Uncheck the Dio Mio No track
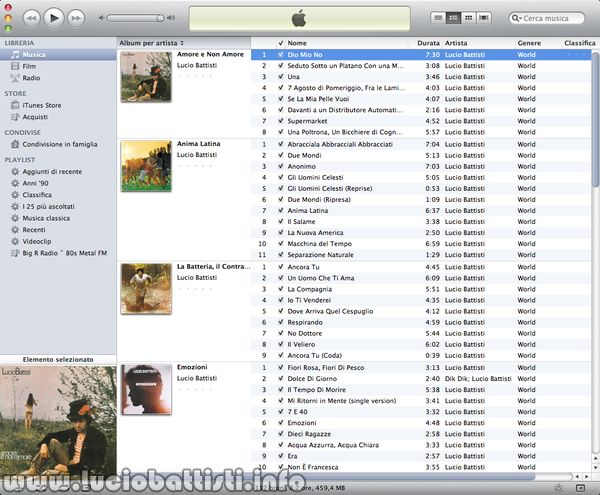This screenshot has height=495, width=600. tap(281, 55)
